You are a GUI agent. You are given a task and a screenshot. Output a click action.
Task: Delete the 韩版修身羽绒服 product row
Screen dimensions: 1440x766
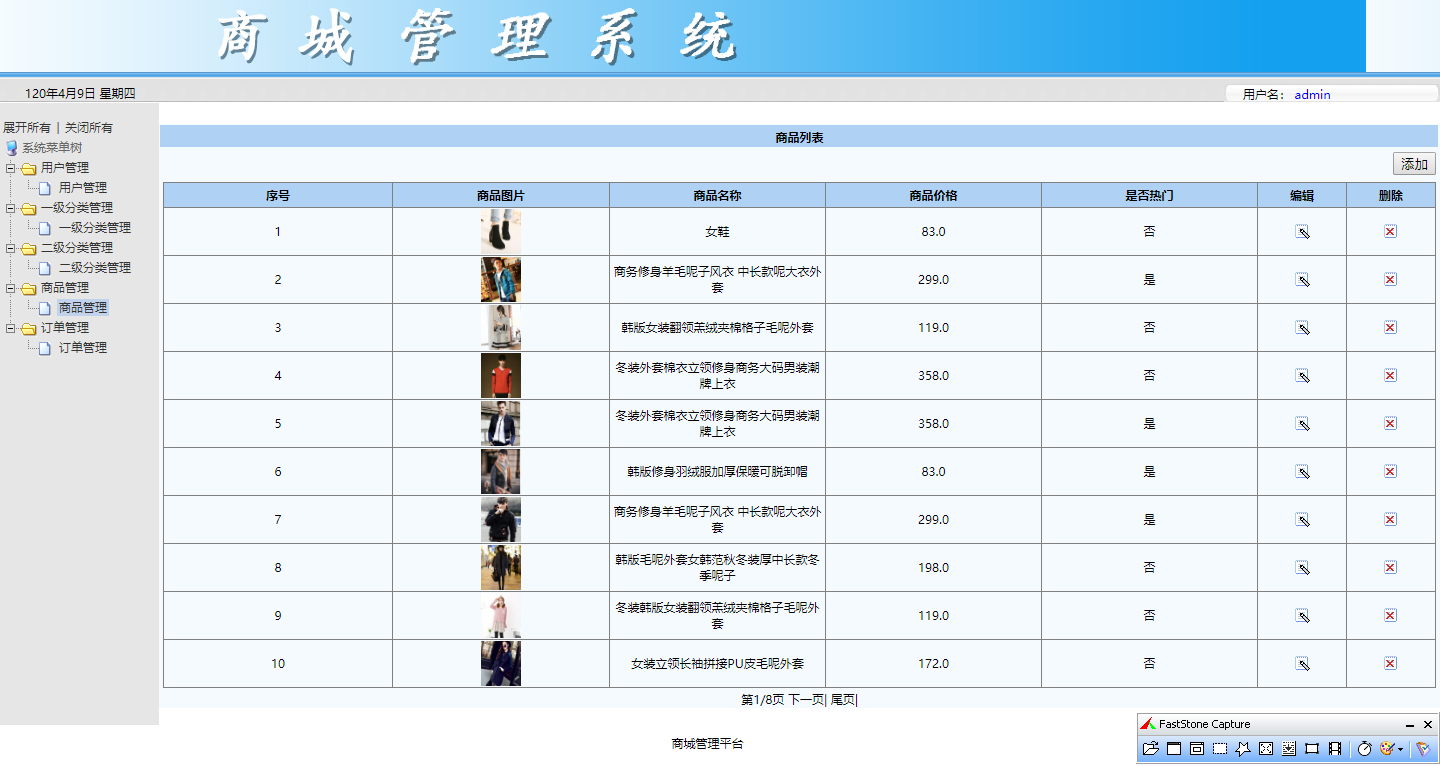(1390, 472)
